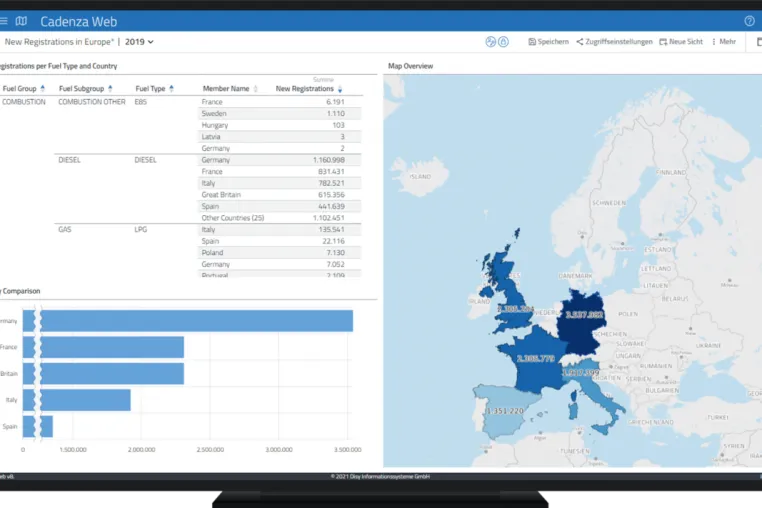Expand Other Countries (25) row
The image size is (762, 508).
coord(280,218)
